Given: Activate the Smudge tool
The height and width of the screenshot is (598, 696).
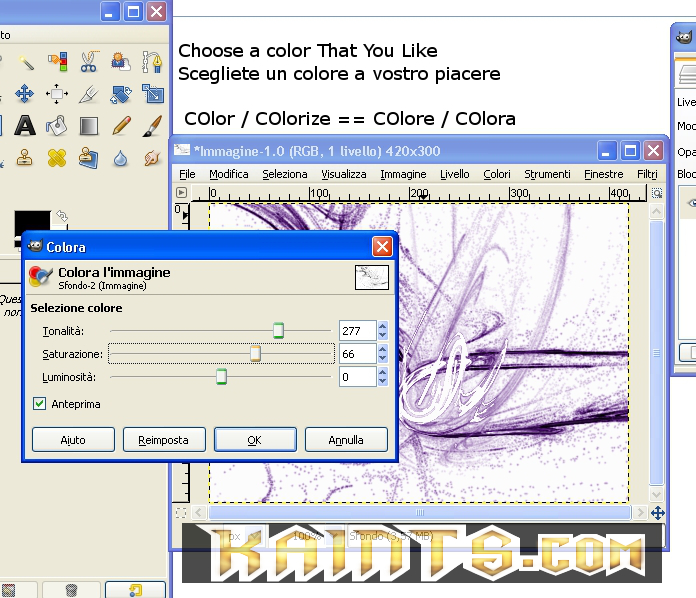Looking at the screenshot, I should click(152, 158).
